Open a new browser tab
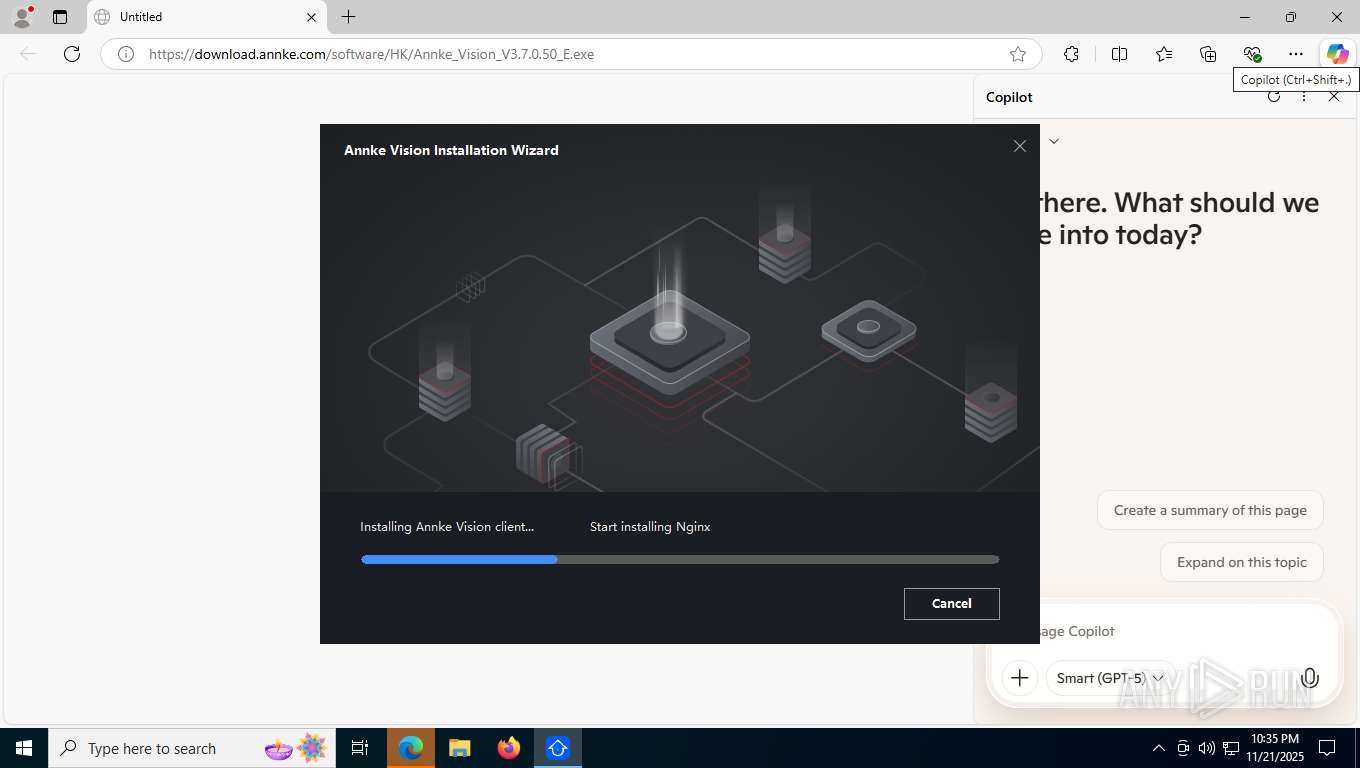Image resolution: width=1360 pixels, height=768 pixels. [x=348, y=17]
